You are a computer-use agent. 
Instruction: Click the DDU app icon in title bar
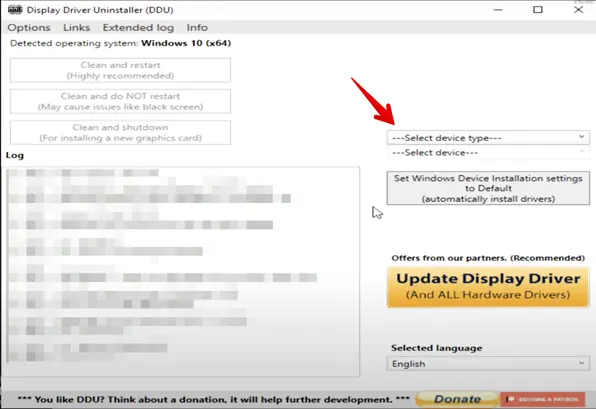[15, 10]
